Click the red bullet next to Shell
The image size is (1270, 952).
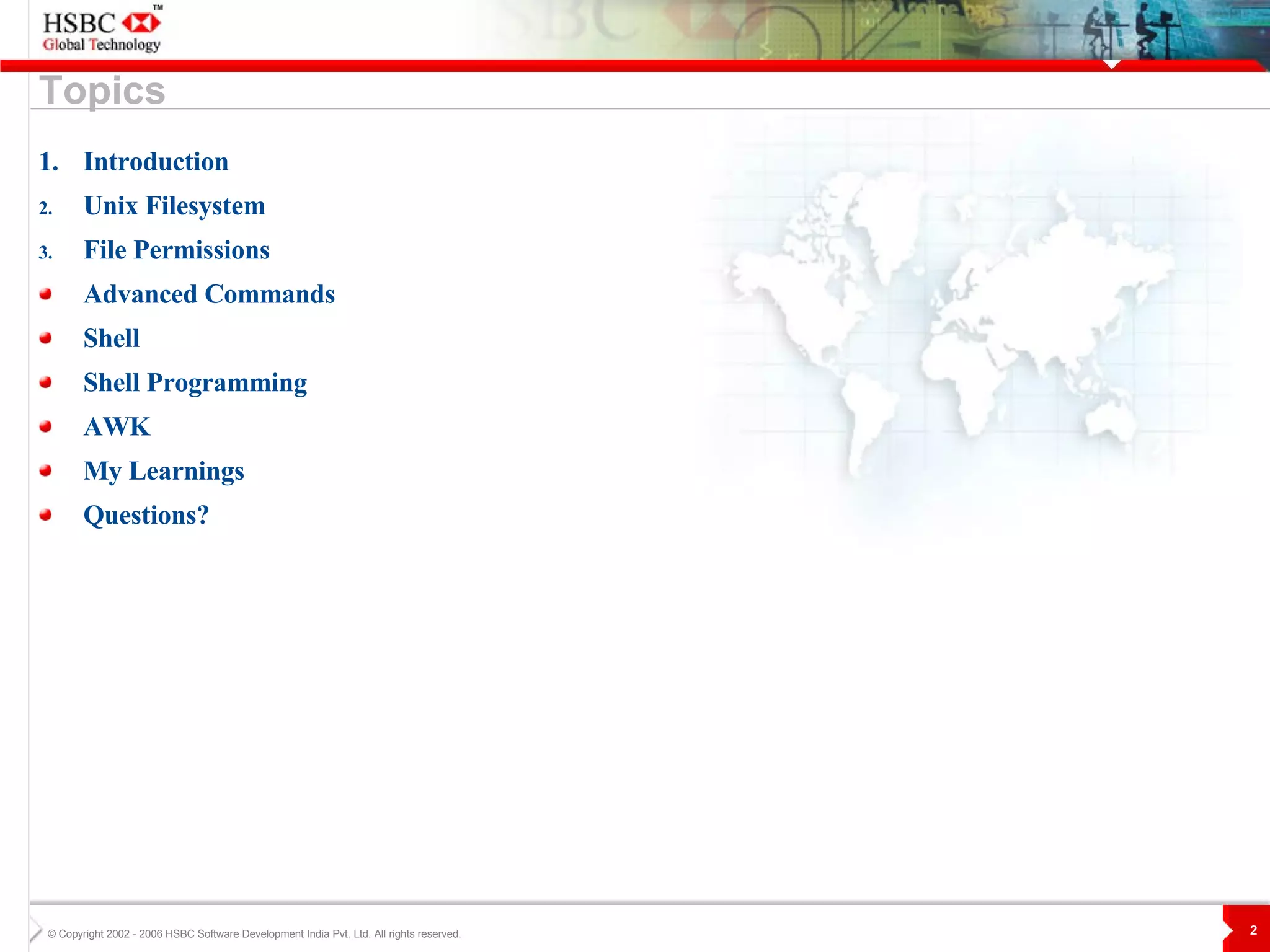click(x=45, y=338)
